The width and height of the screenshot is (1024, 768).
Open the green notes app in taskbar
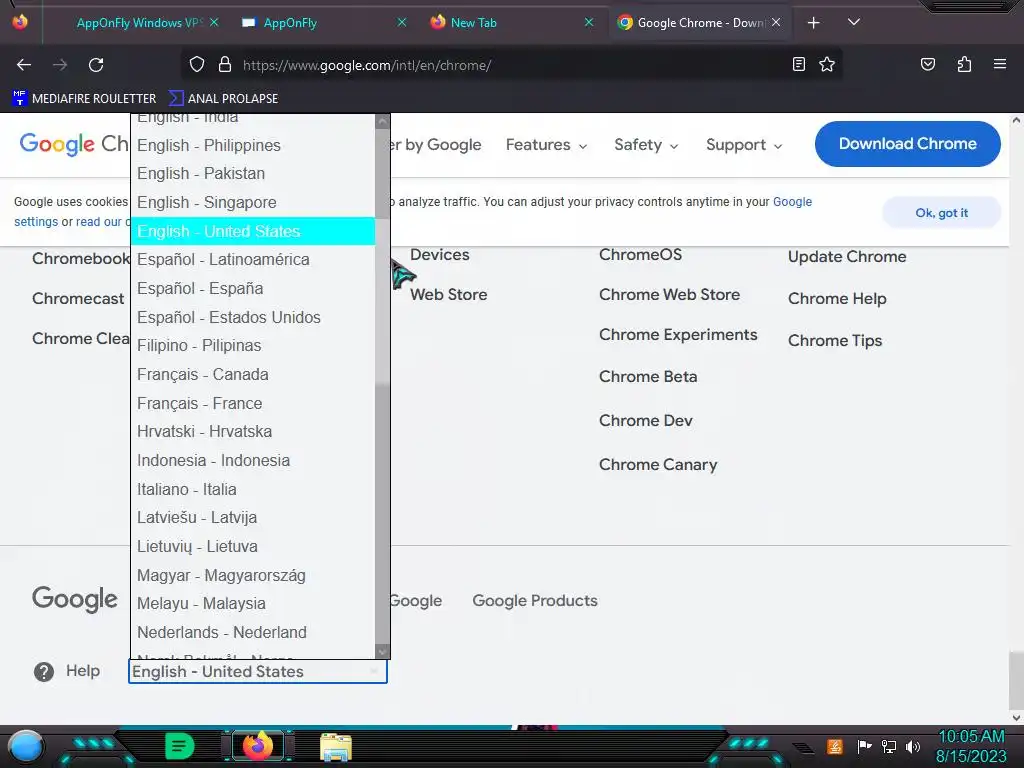click(180, 746)
